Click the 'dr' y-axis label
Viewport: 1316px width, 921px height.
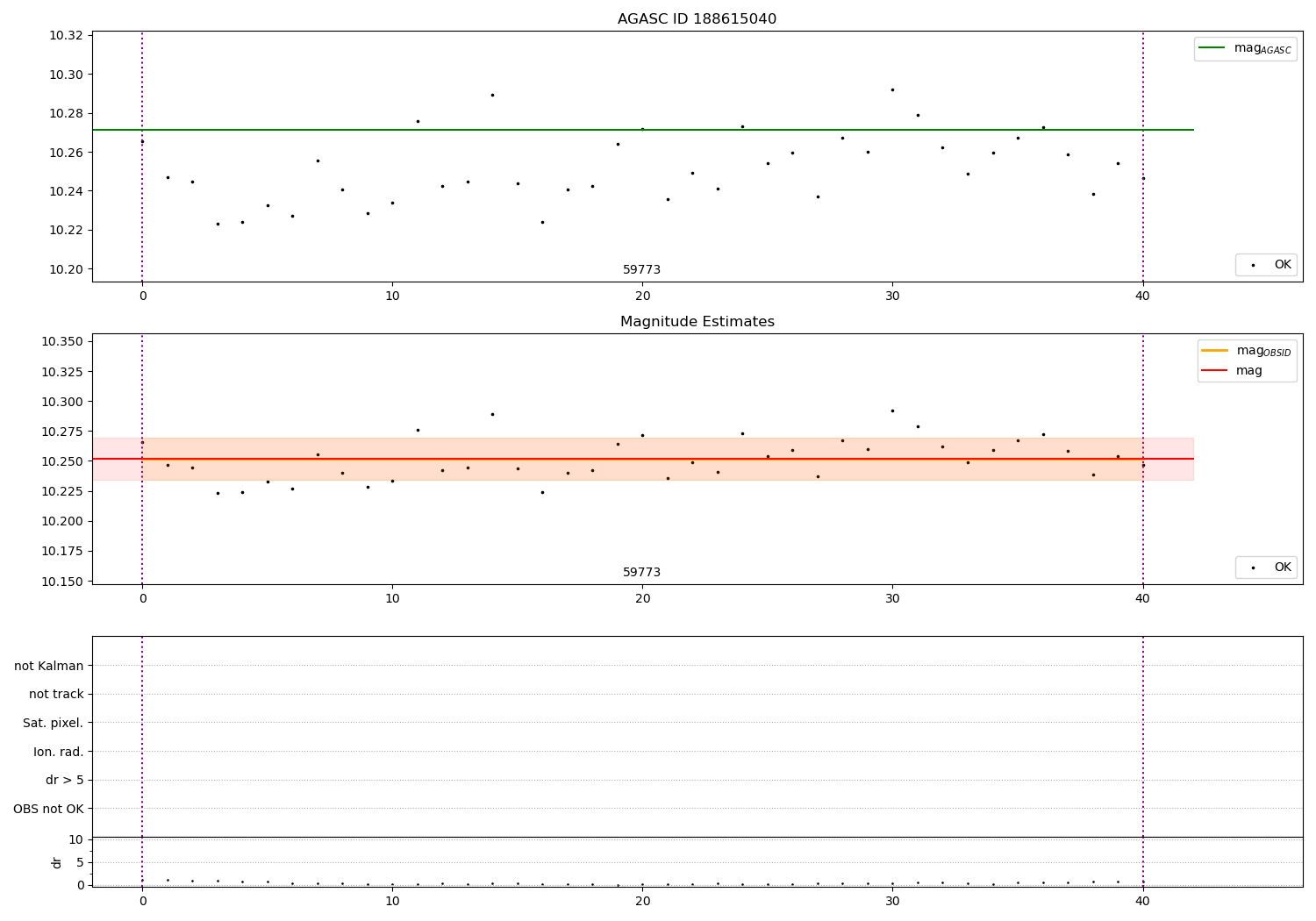pos(57,862)
